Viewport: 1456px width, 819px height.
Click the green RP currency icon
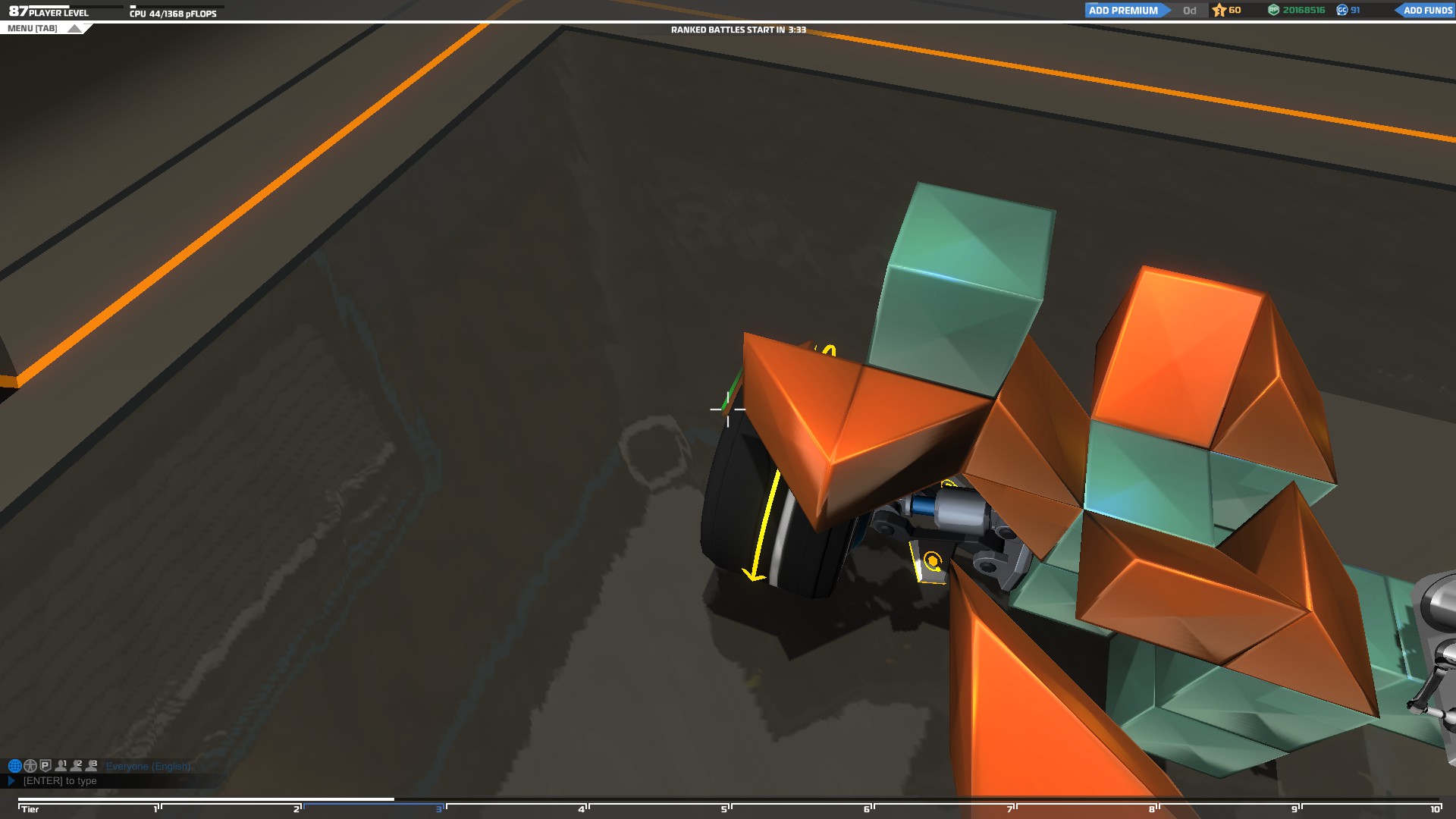(x=1273, y=10)
